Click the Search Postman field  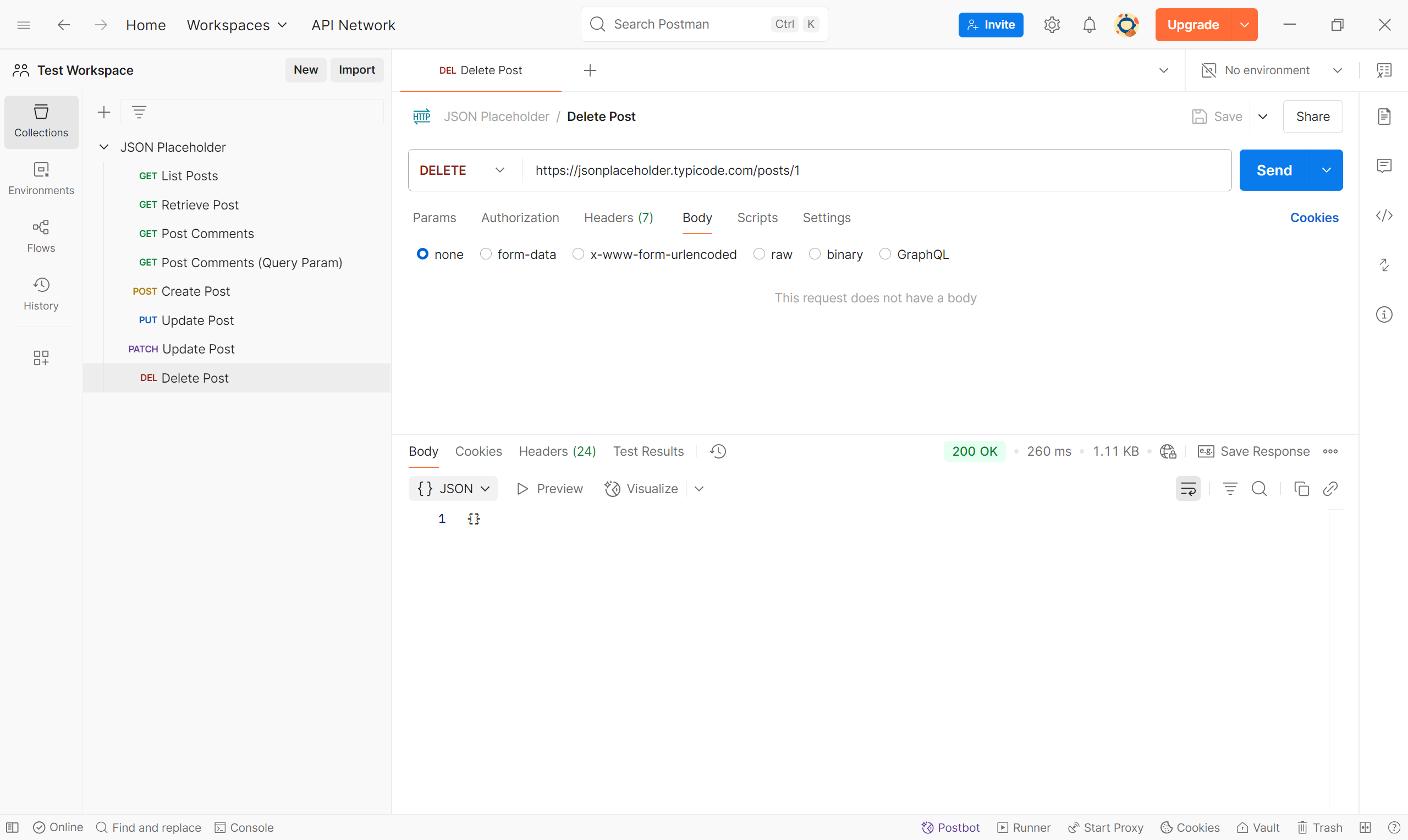click(x=705, y=24)
